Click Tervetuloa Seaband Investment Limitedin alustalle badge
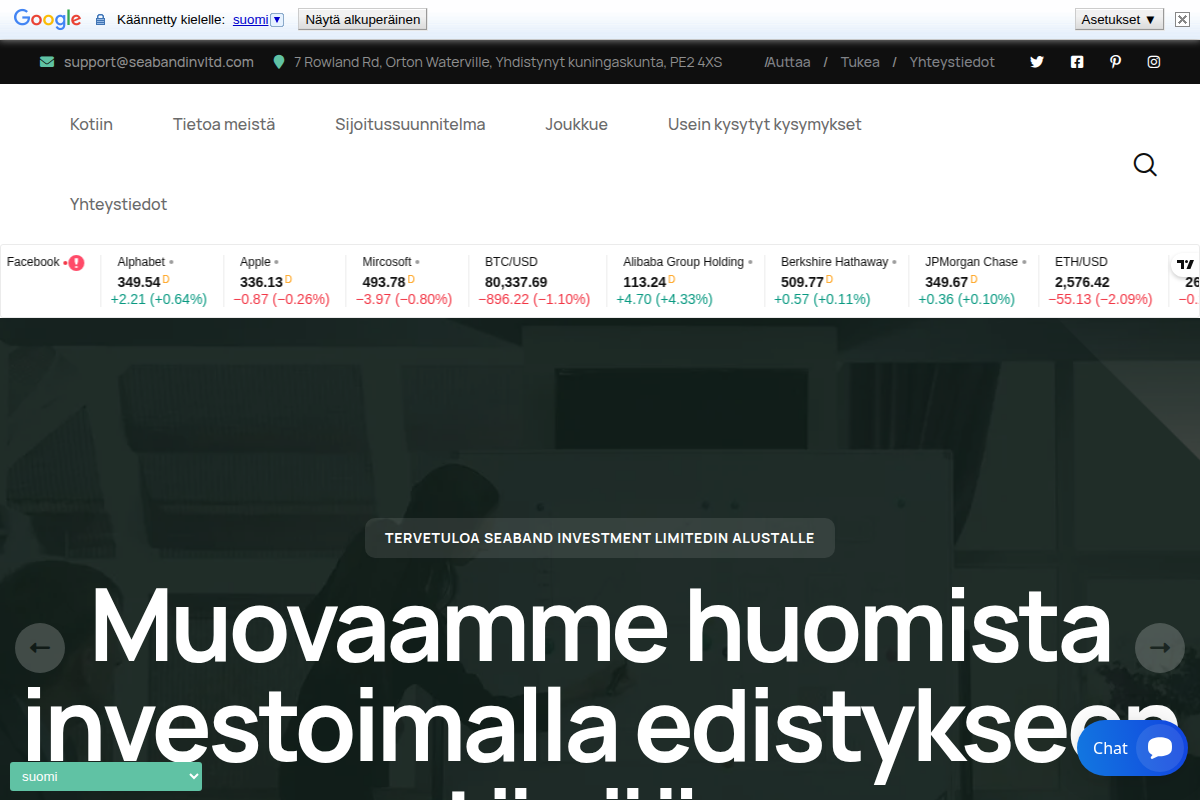 pyautogui.click(x=600, y=538)
